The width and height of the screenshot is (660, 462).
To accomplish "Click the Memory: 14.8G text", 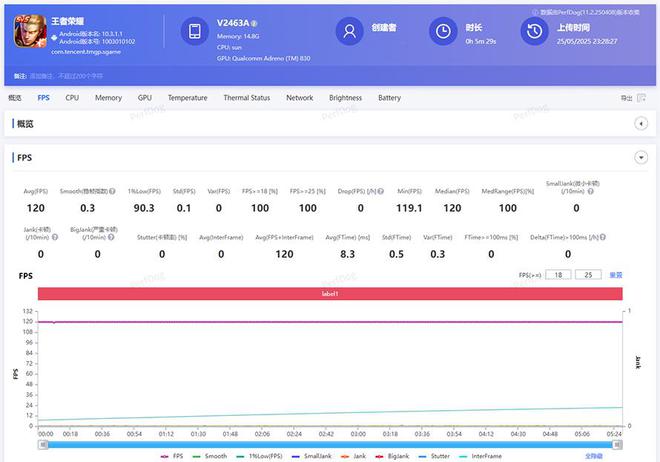I will pyautogui.click(x=238, y=36).
